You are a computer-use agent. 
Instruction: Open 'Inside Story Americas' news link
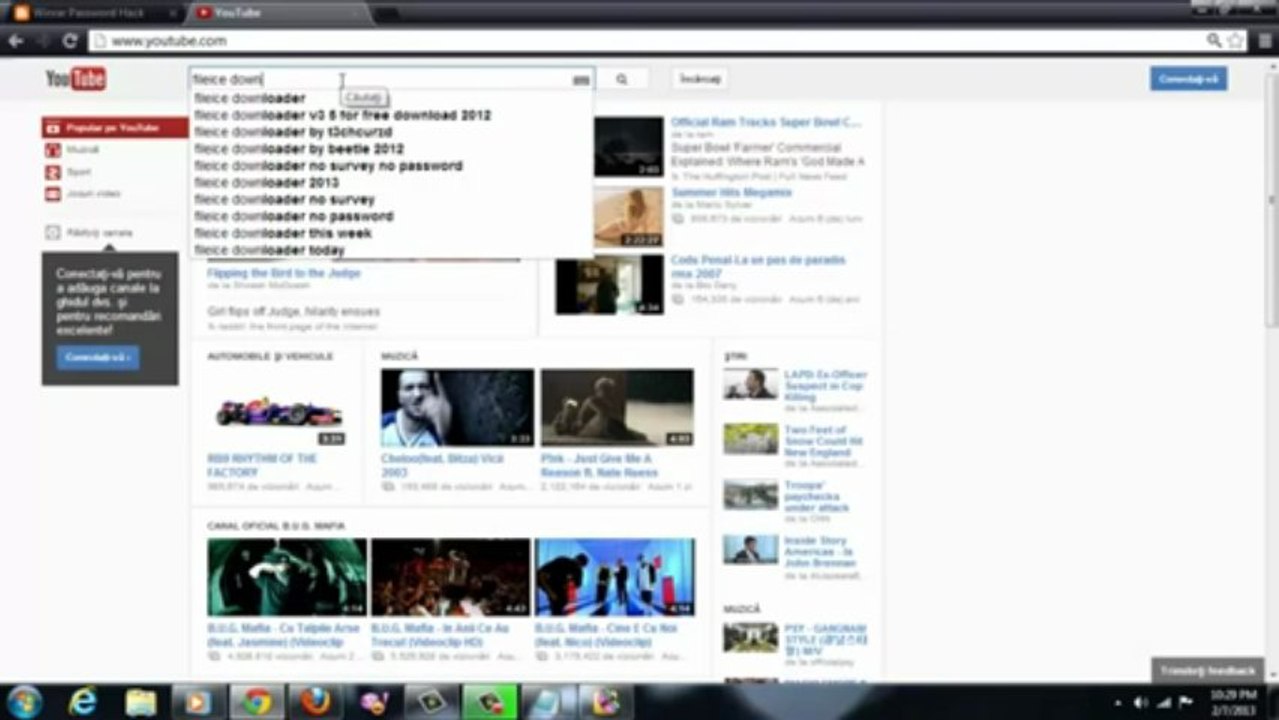[819, 552]
